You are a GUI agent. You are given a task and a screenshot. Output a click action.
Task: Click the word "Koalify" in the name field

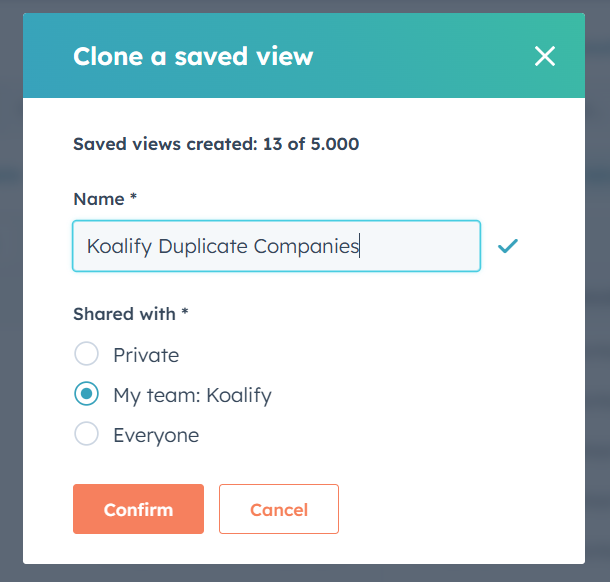click(119, 246)
